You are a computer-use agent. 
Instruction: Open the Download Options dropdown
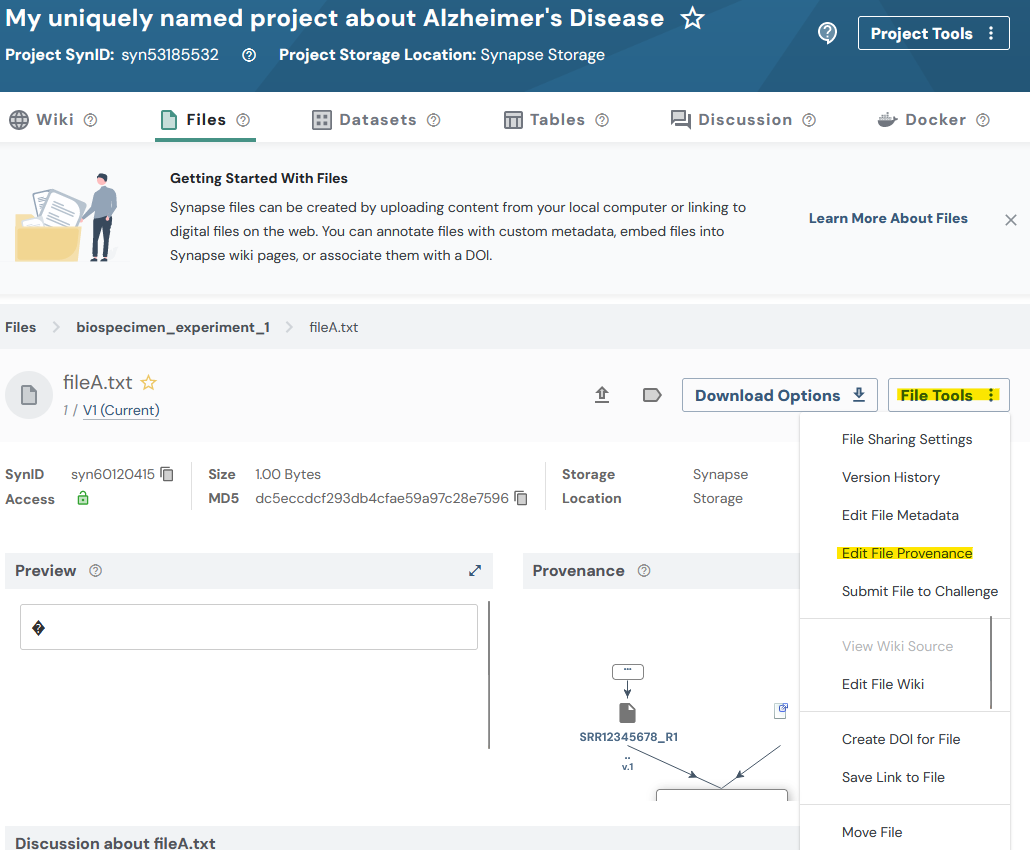pyautogui.click(x=779, y=395)
